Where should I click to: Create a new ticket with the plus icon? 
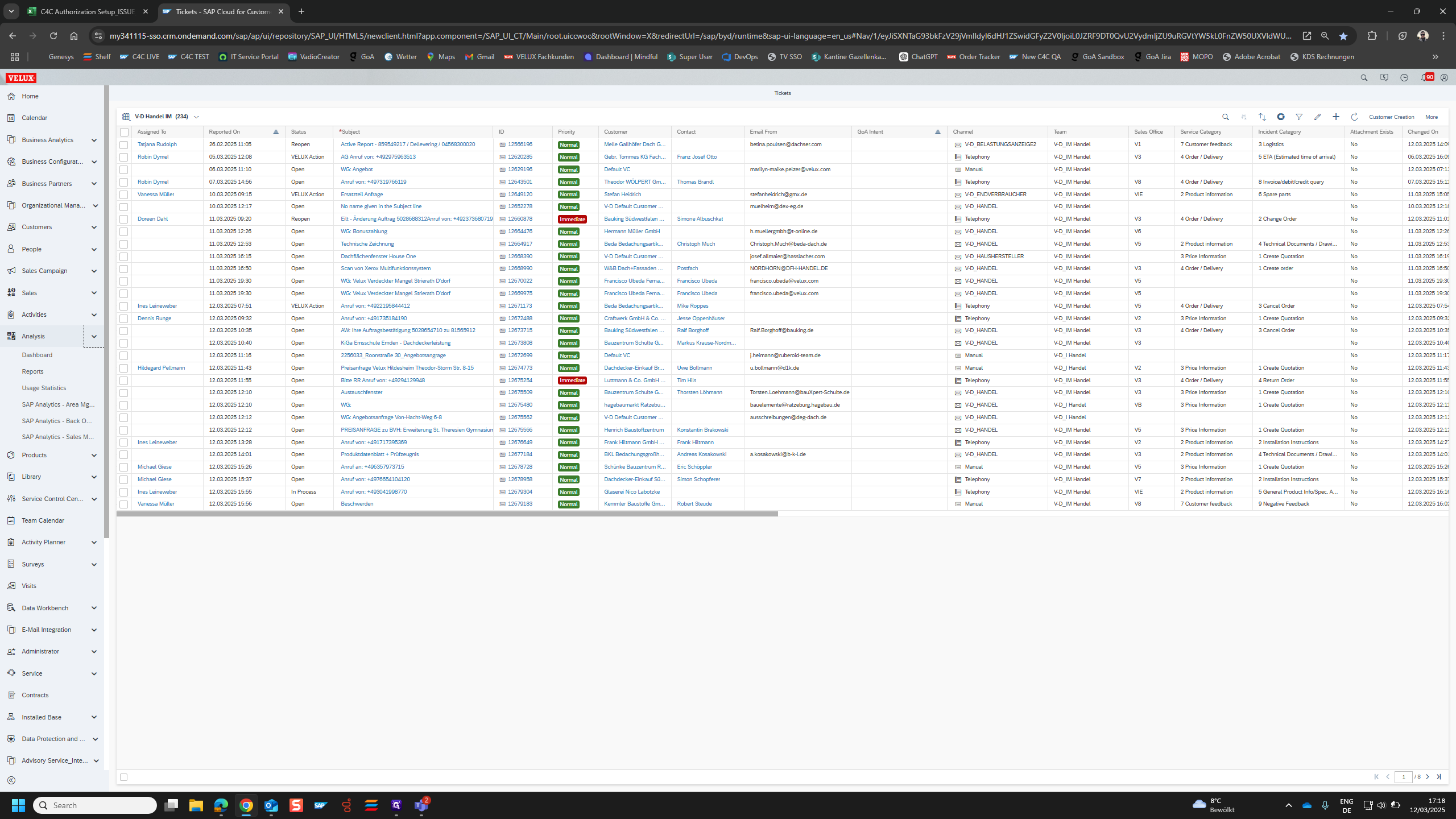1336,117
